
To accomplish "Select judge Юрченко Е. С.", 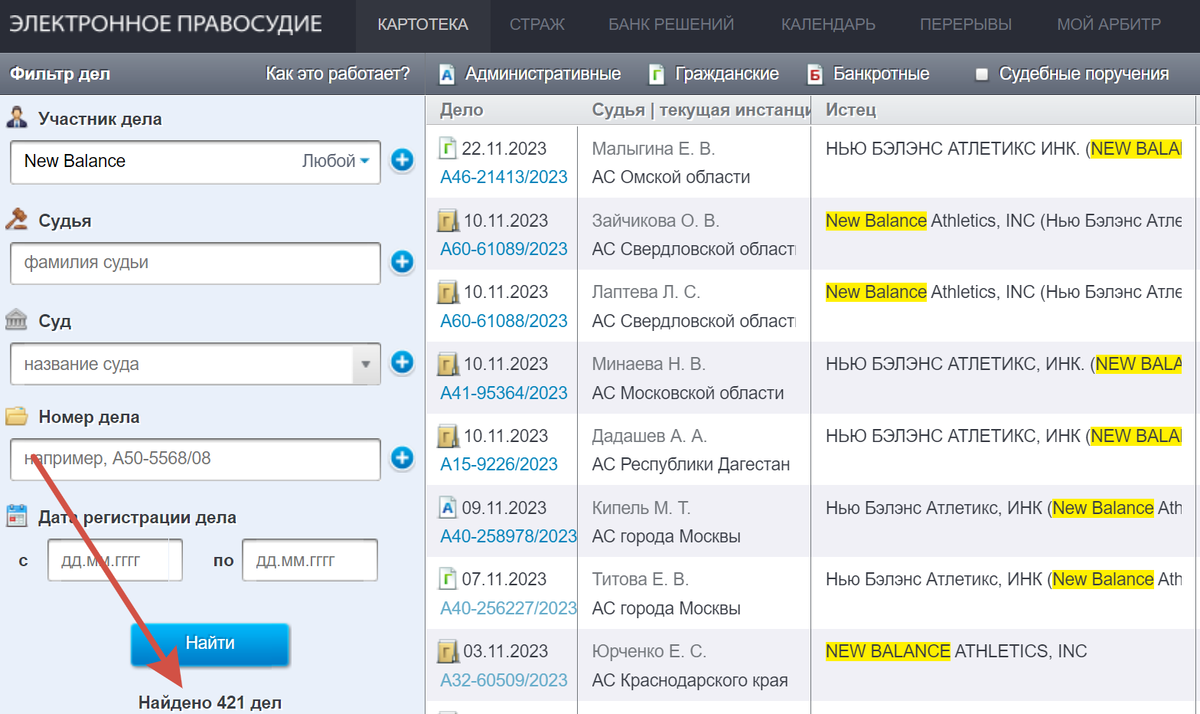I will (649, 652).
